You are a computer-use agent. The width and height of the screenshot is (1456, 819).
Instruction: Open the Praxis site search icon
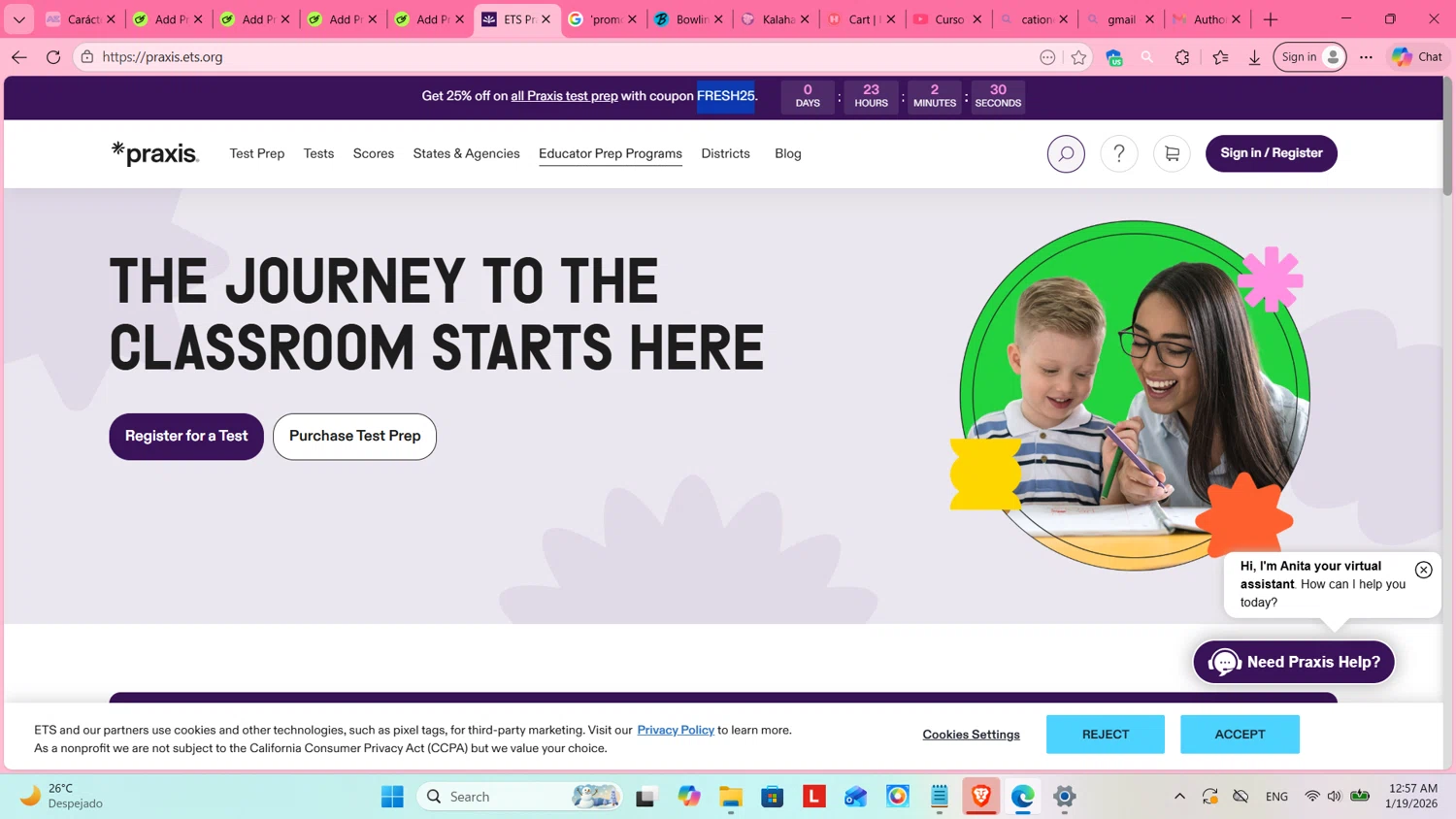tap(1066, 153)
